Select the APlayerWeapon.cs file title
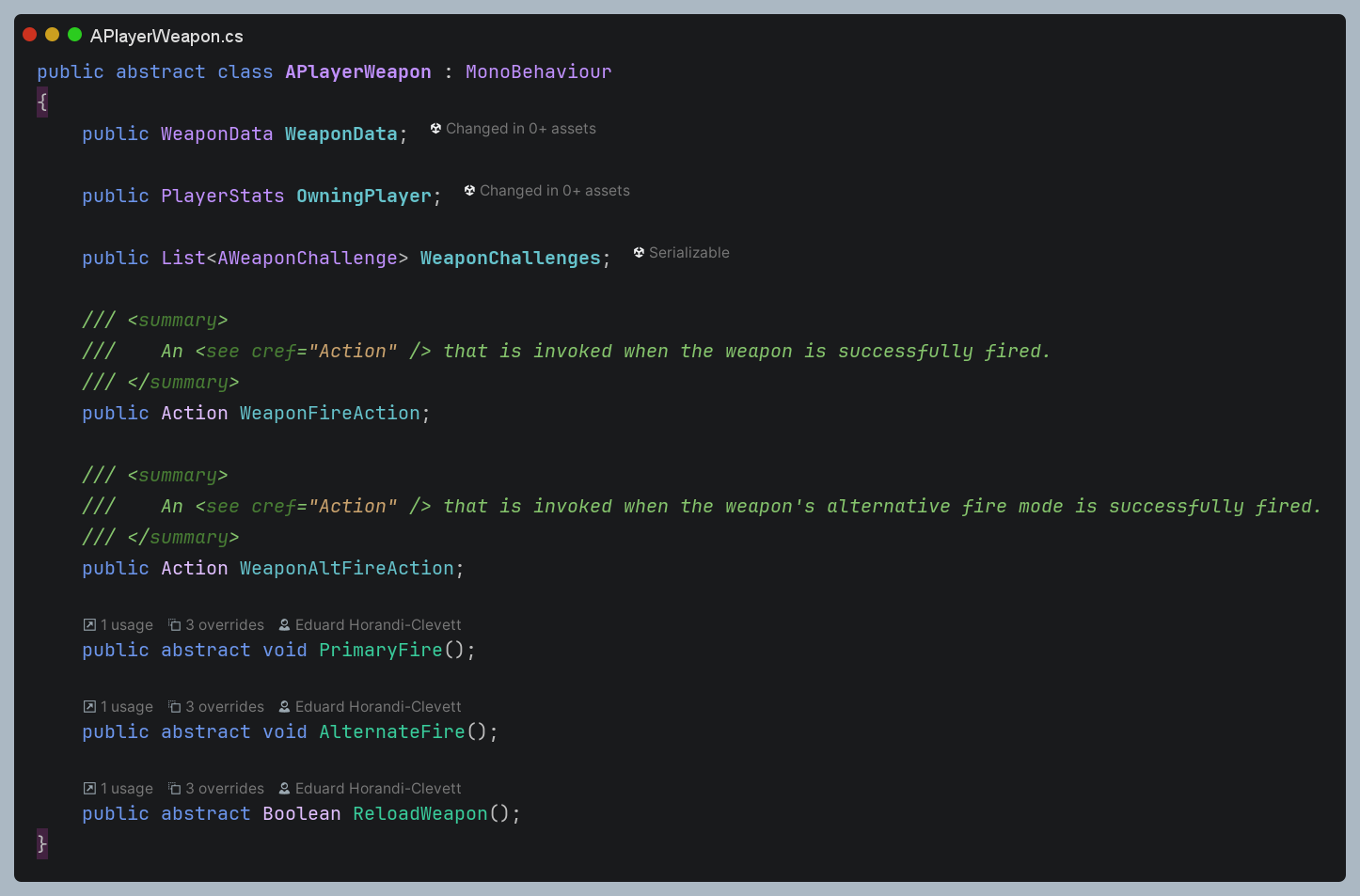 (x=166, y=37)
